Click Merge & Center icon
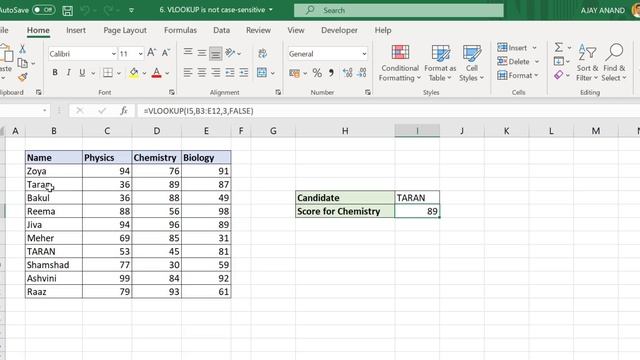The height and width of the screenshot is (360, 640). click(x=262, y=73)
